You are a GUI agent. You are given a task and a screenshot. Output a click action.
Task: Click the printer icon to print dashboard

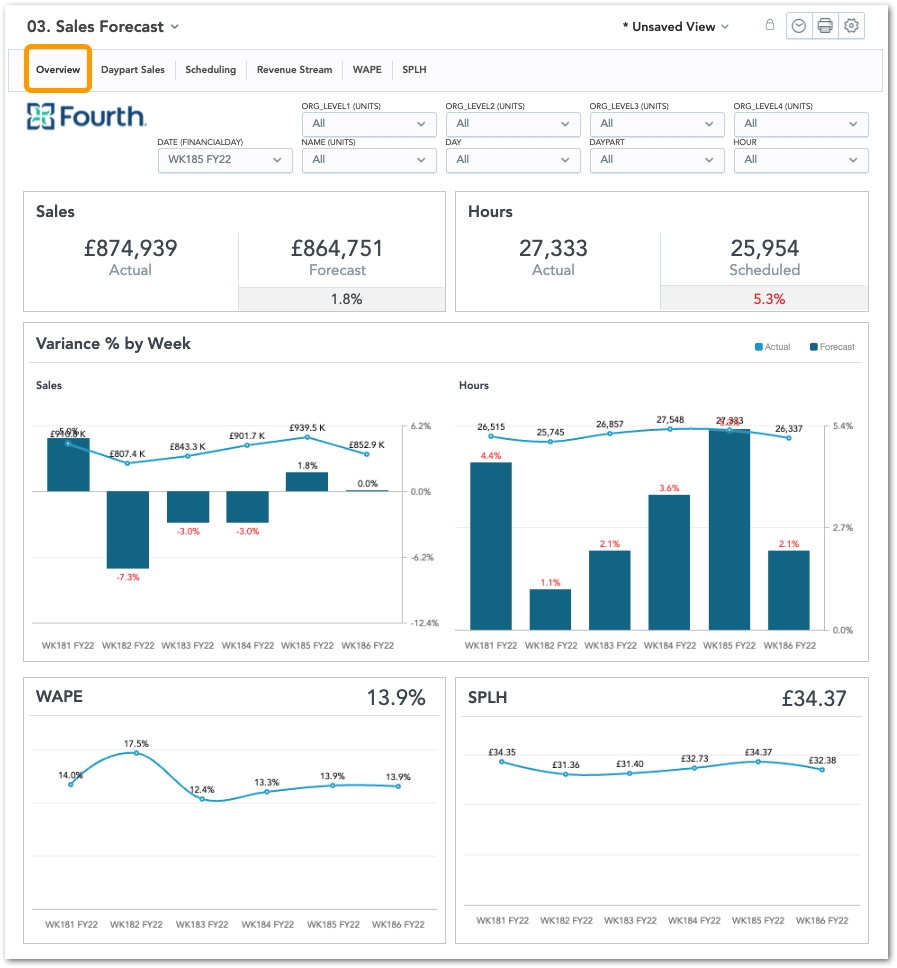click(x=825, y=27)
